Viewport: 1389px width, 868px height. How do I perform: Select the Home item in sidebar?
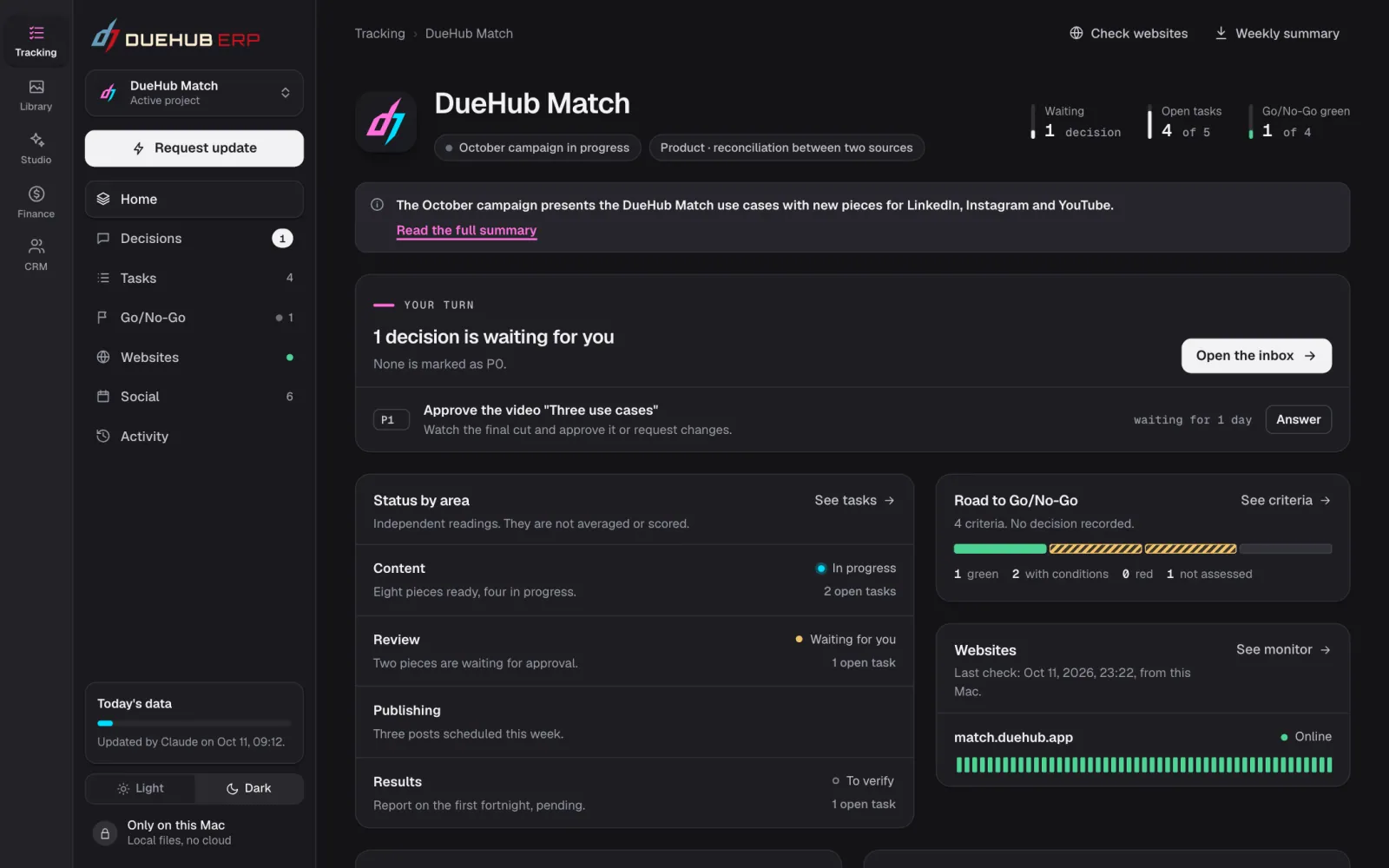coord(194,199)
